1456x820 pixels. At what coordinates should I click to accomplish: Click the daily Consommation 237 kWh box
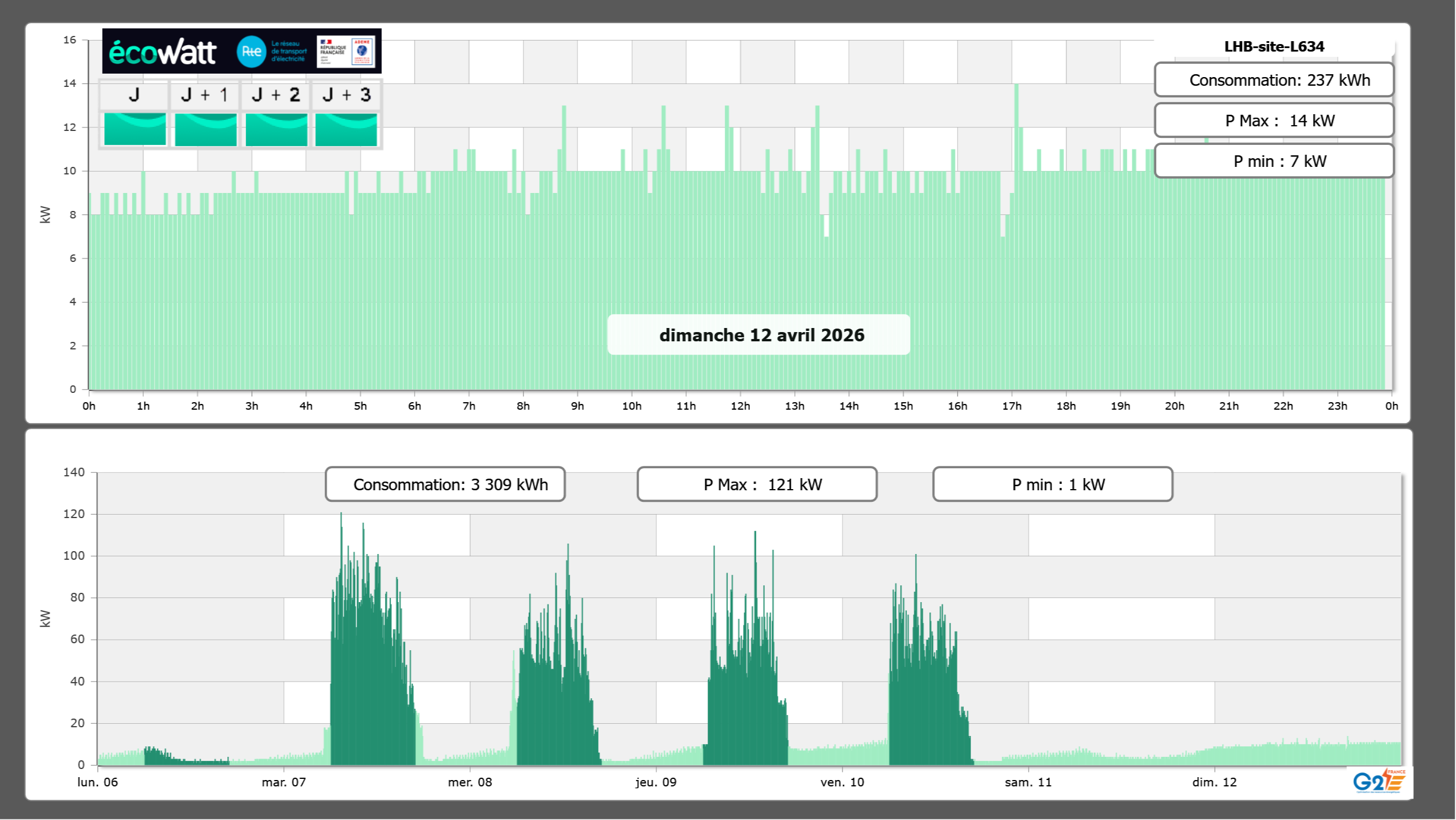click(x=1273, y=80)
